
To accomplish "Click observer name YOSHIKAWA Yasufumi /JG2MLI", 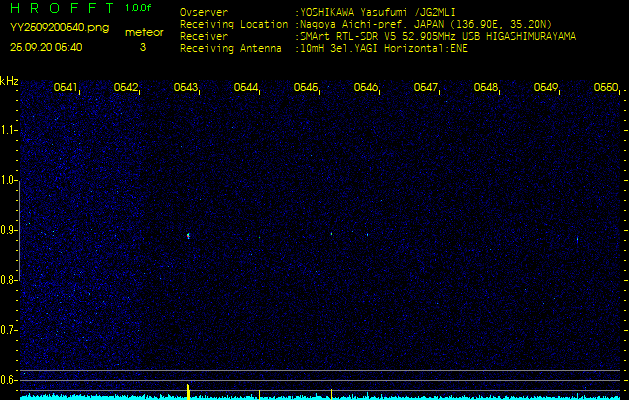I will coord(377,13).
